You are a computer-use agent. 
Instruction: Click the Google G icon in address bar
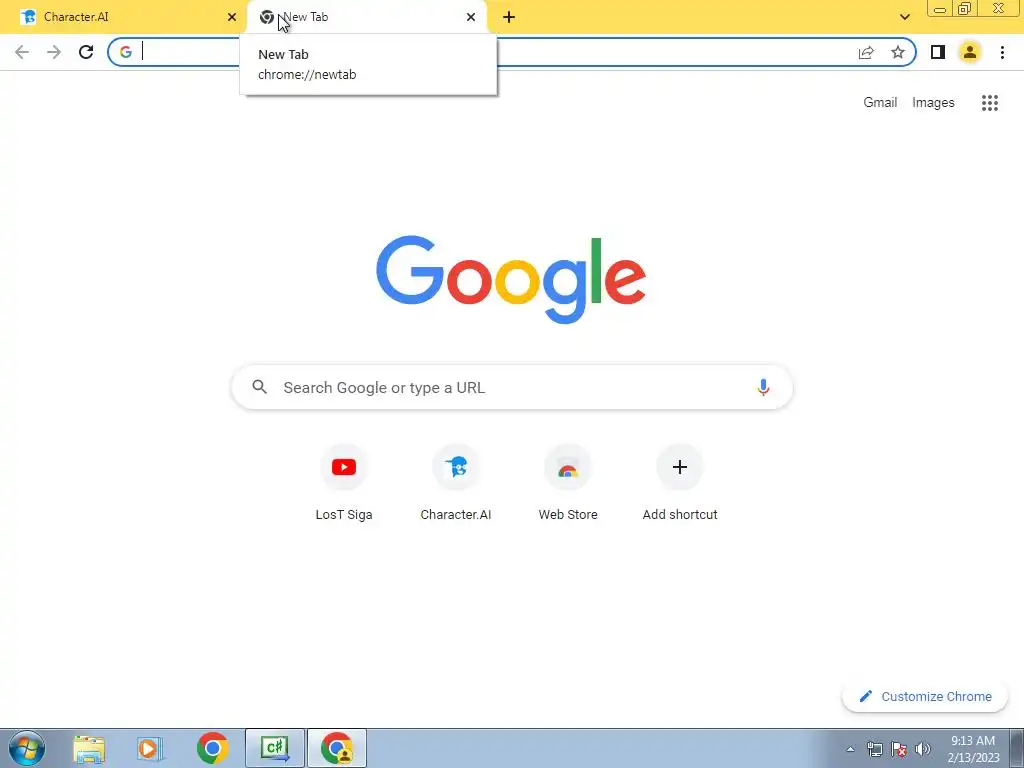coord(126,52)
